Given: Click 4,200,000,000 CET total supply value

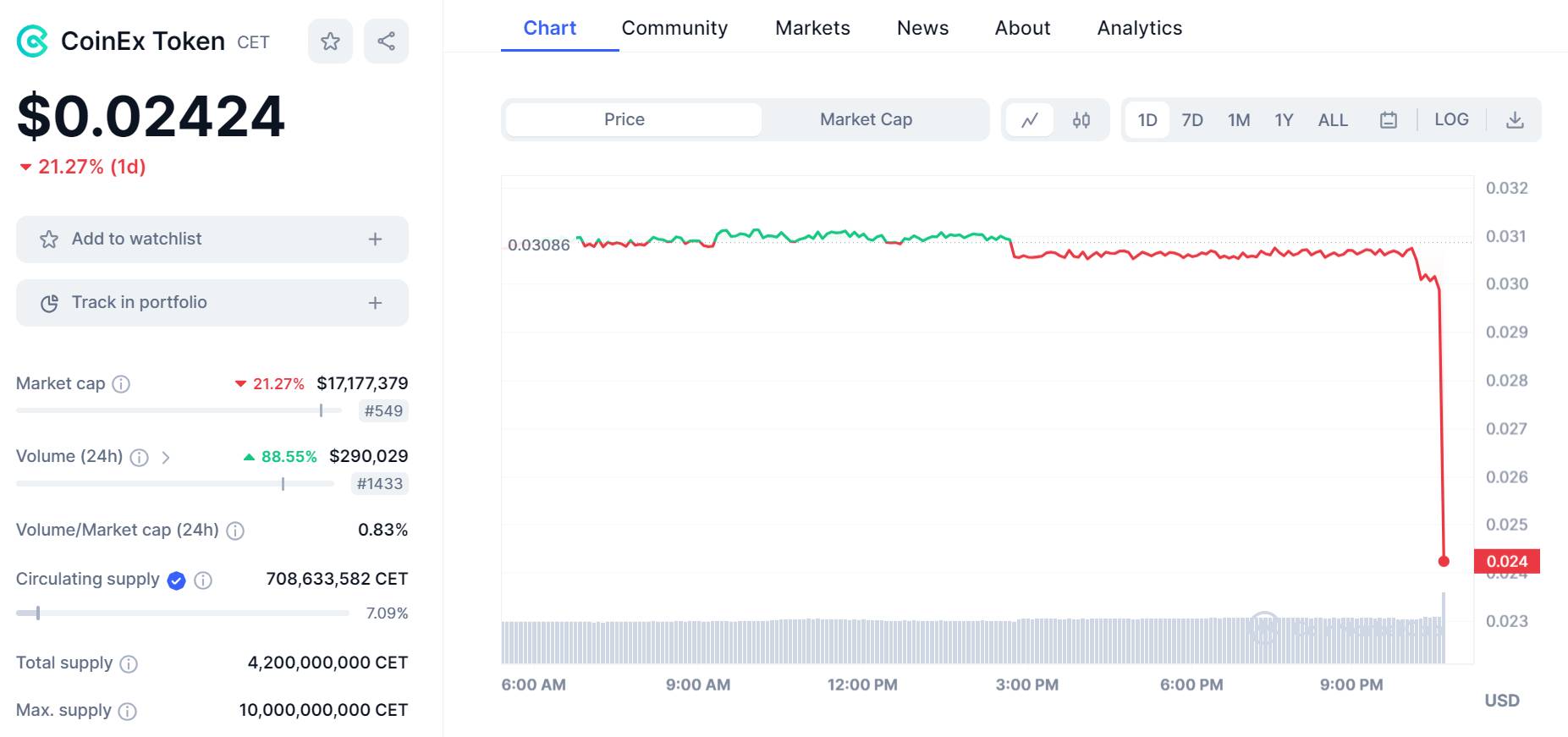Looking at the screenshot, I should [x=327, y=663].
